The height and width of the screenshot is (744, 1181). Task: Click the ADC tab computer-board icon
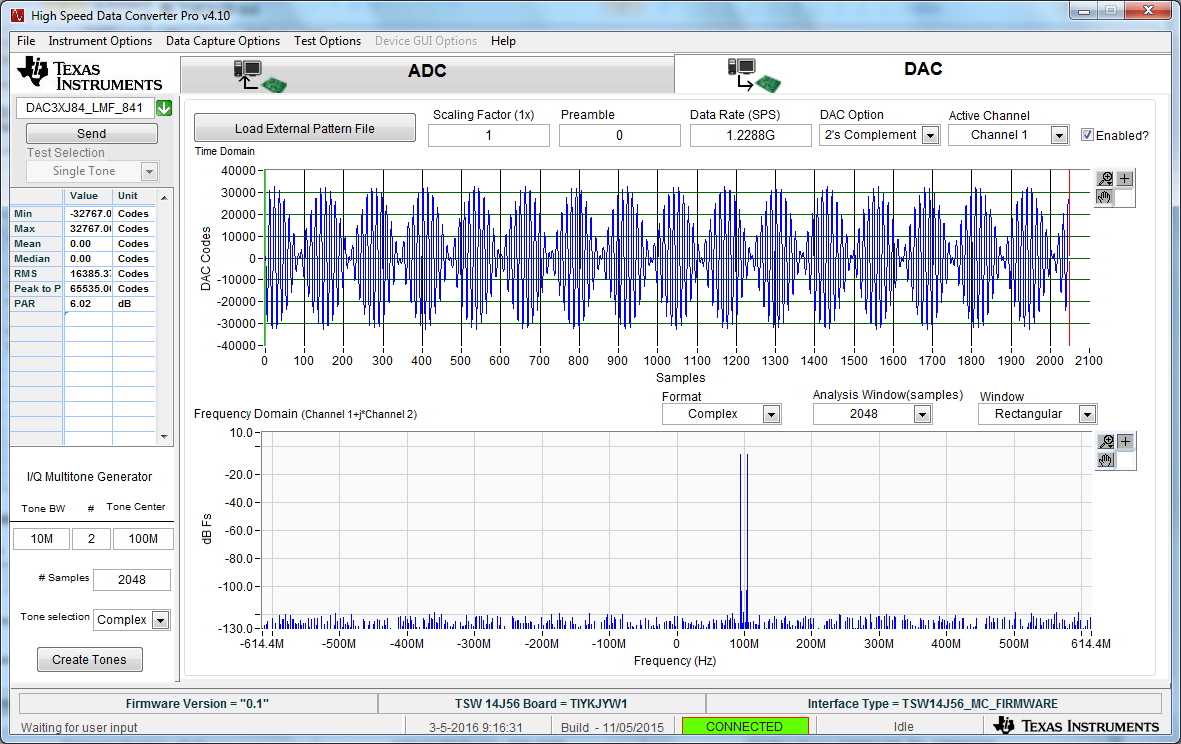[260, 76]
